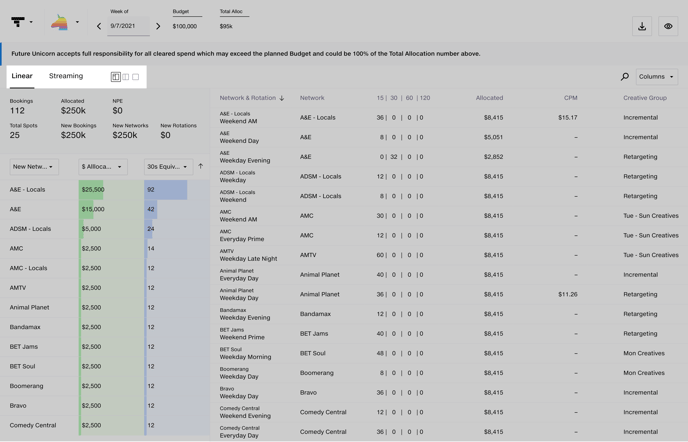
Task: Select Boomerang in the network list
Action: coord(26,386)
